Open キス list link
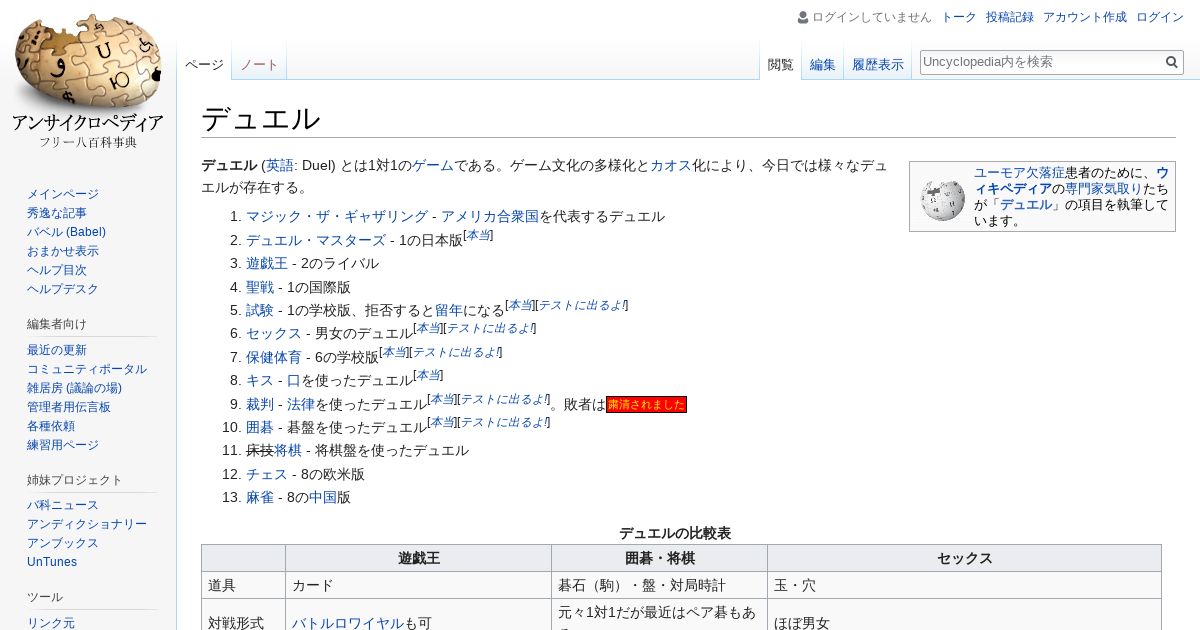This screenshot has width=1200, height=630. coord(260,380)
